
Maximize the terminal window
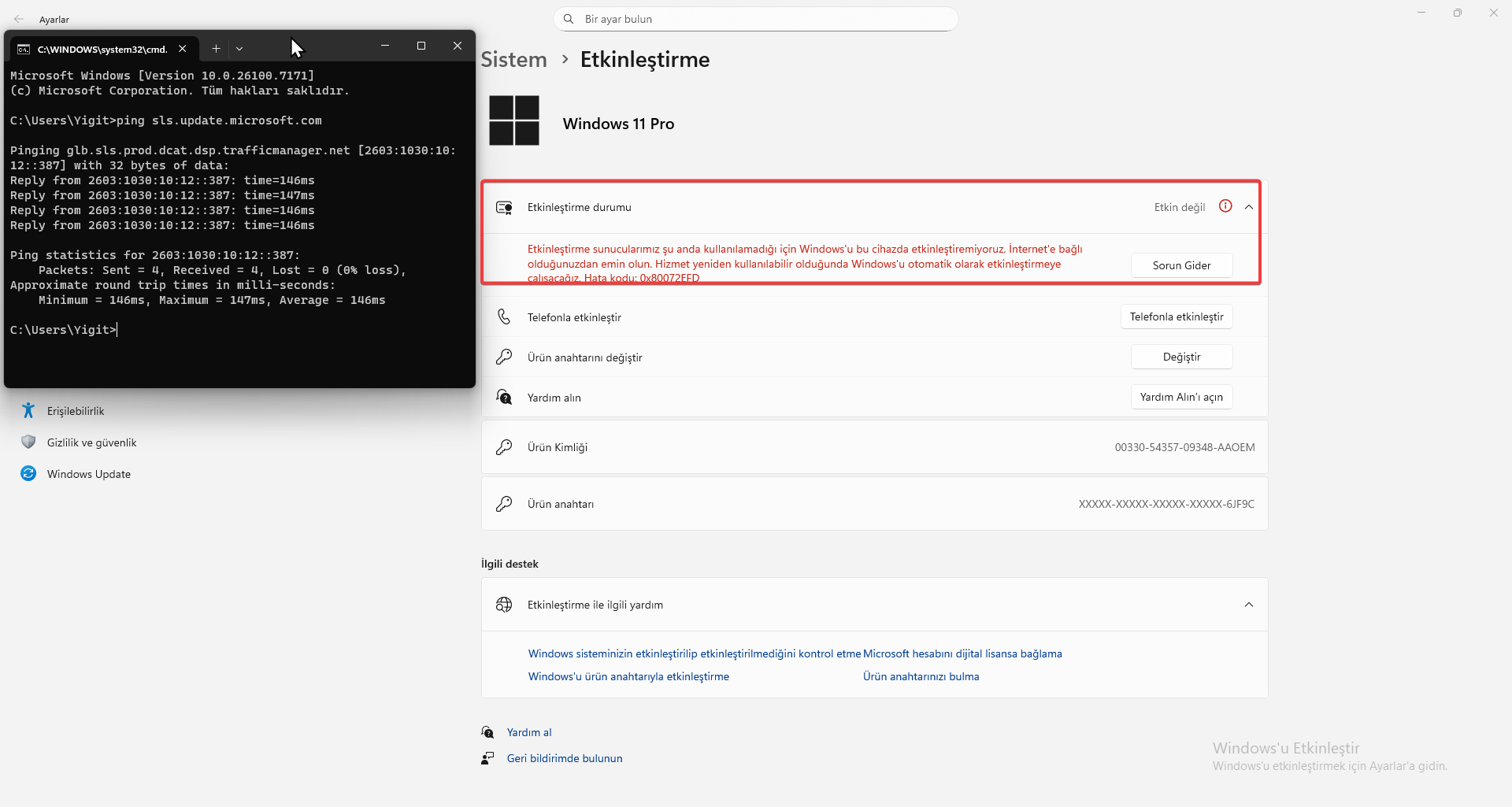421,46
